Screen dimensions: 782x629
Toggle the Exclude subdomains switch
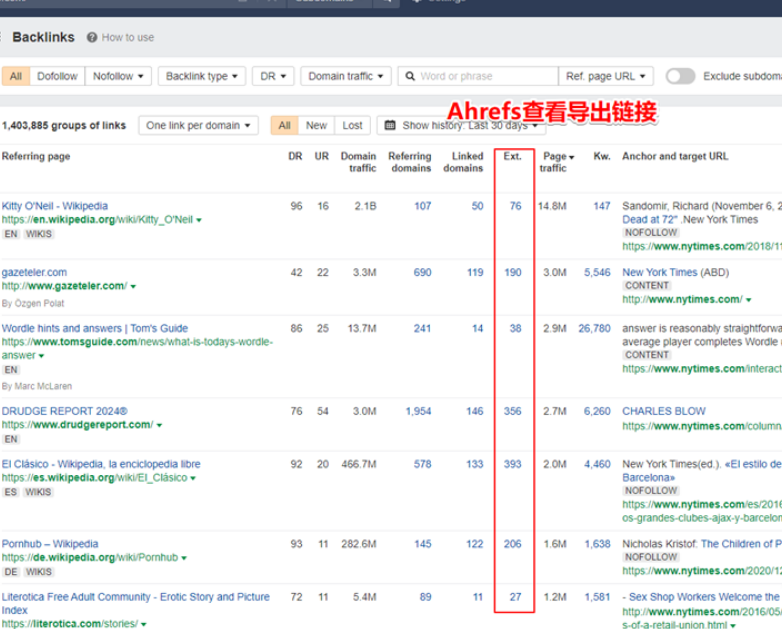pyautogui.click(x=680, y=76)
